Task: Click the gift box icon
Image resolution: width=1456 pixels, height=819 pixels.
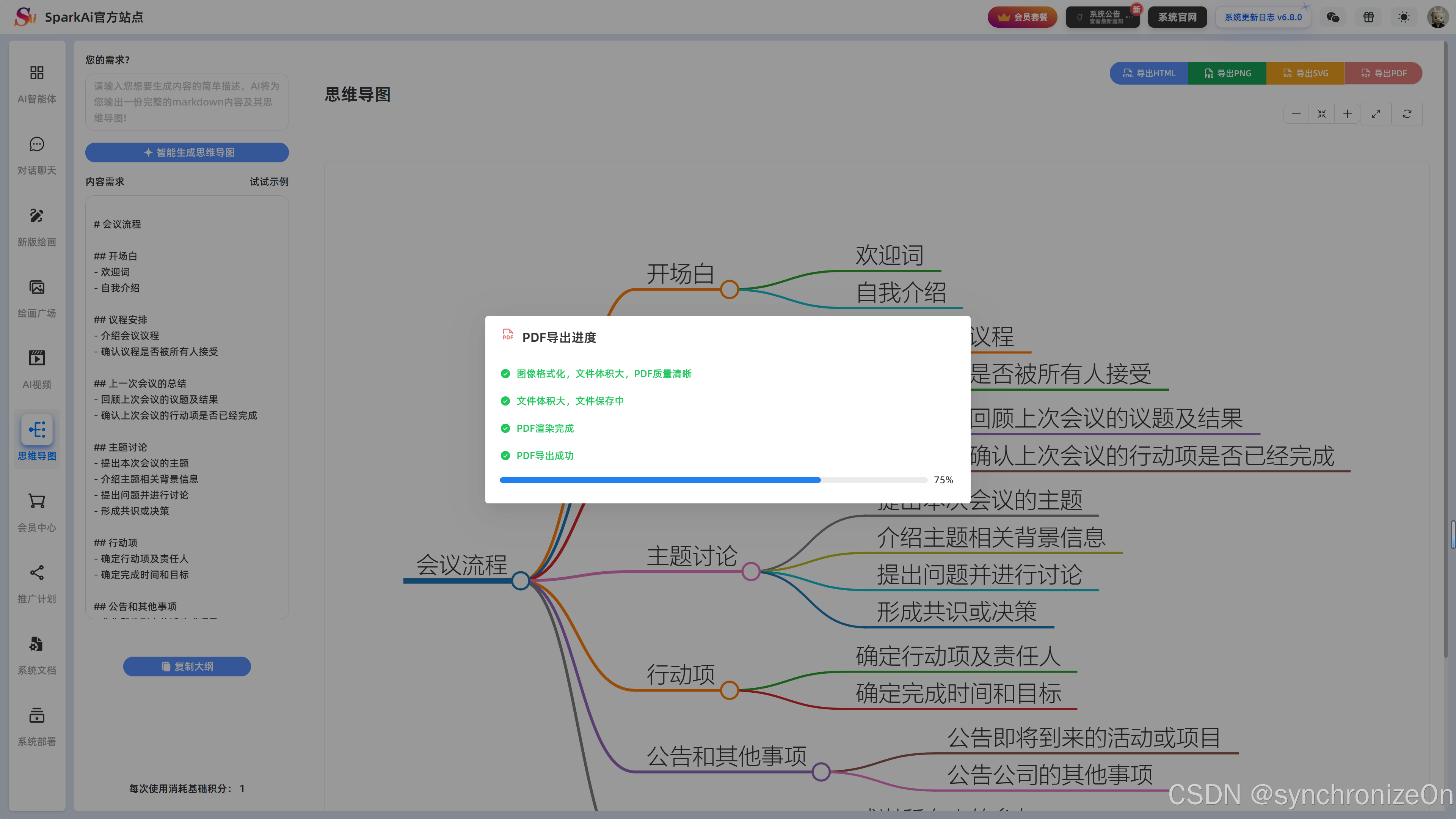Action: click(1368, 17)
